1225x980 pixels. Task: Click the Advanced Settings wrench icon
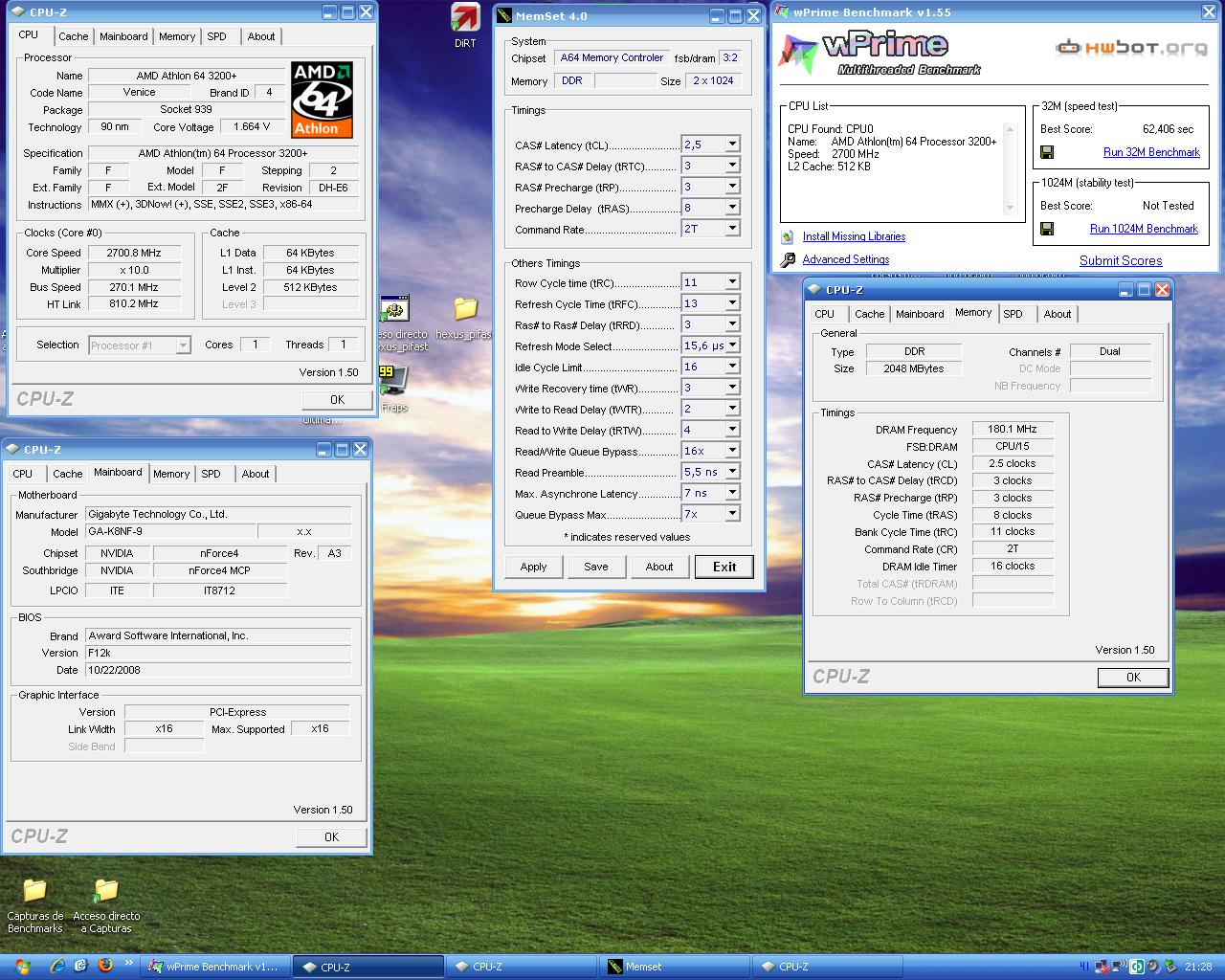click(788, 259)
